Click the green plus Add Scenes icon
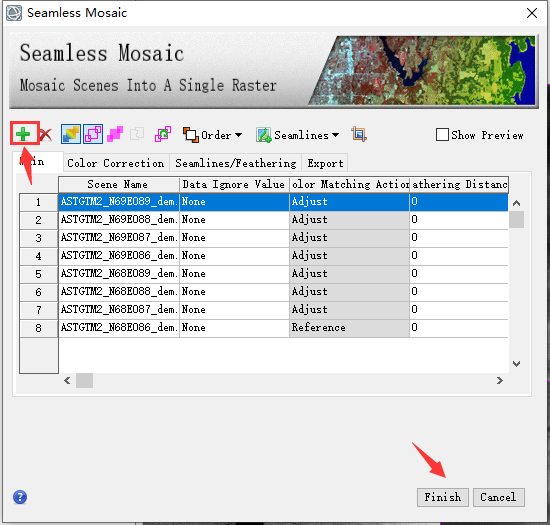Screen dimensions: 550x525 tap(23, 134)
